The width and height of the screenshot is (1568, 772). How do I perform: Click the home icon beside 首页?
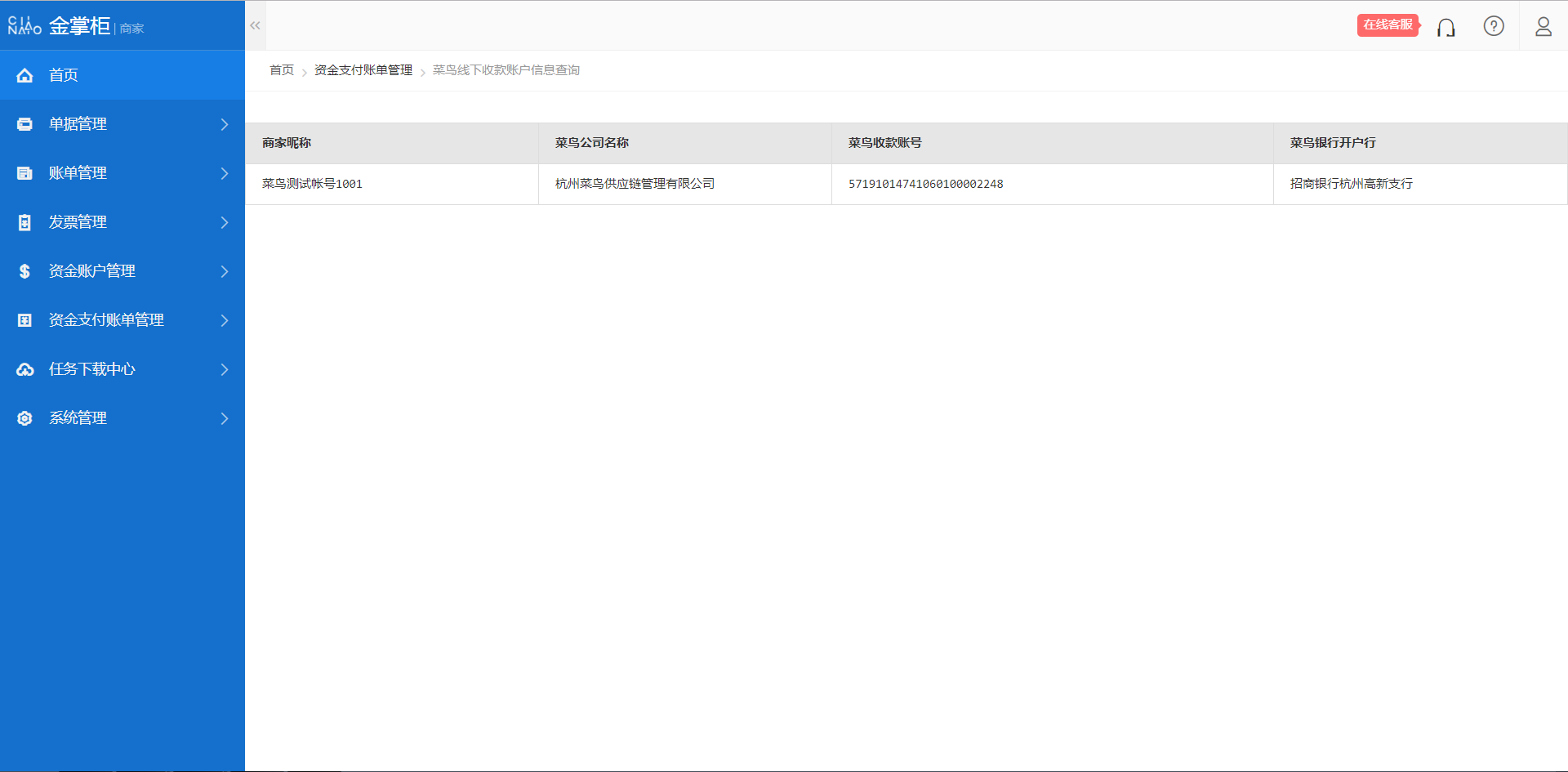24,75
